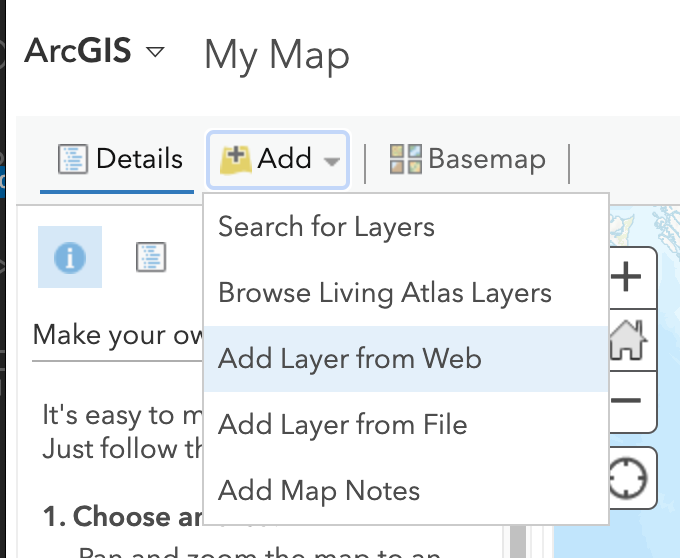This screenshot has width=680, height=558.
Task: Open the Details panel button
Action: click(x=120, y=159)
